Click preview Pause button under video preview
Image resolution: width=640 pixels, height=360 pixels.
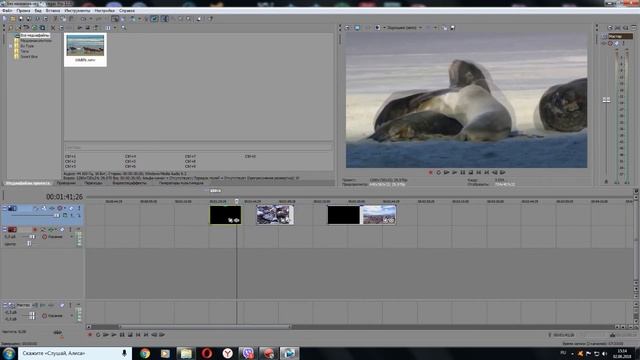coord(462,172)
